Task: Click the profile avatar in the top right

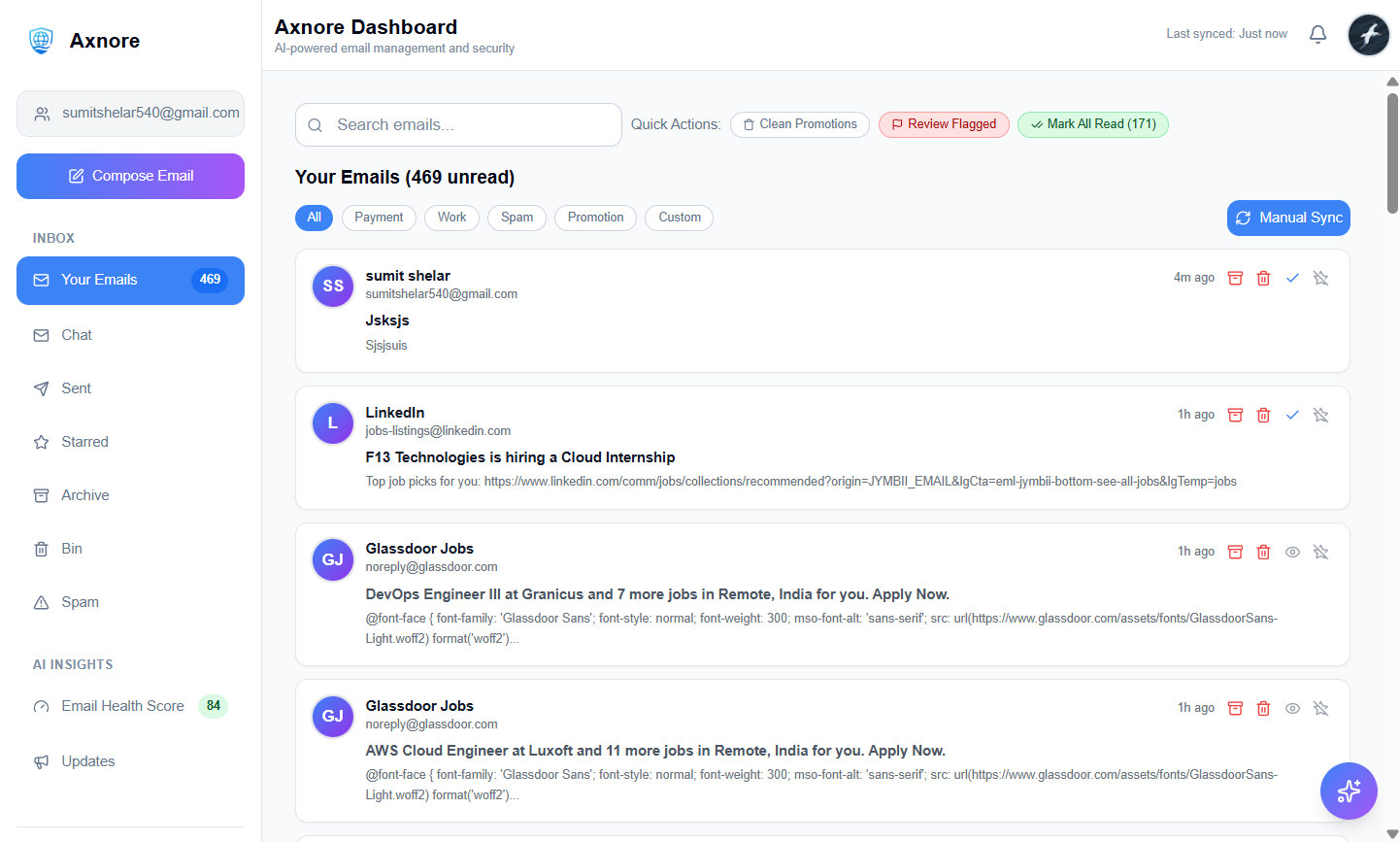Action: [x=1368, y=34]
